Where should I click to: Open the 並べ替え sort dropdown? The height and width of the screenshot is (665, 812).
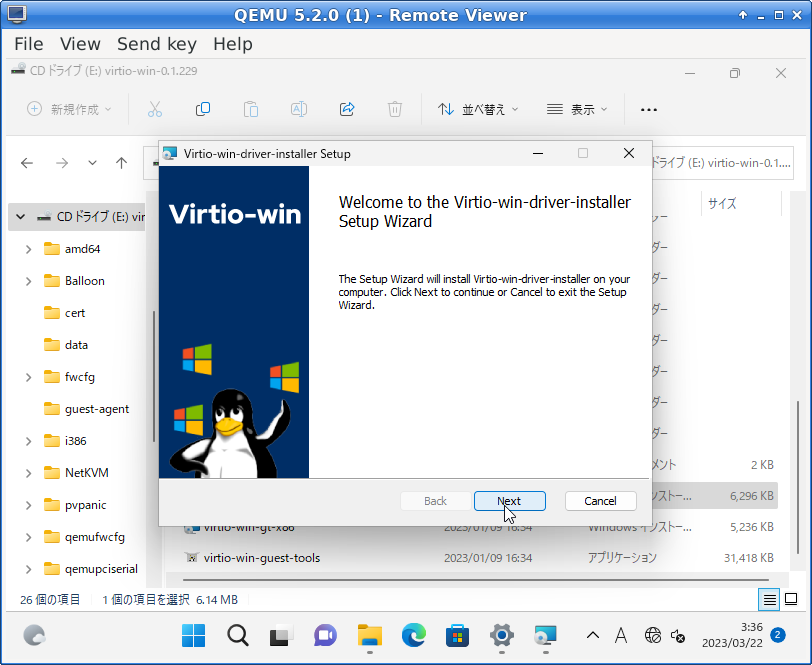click(479, 109)
